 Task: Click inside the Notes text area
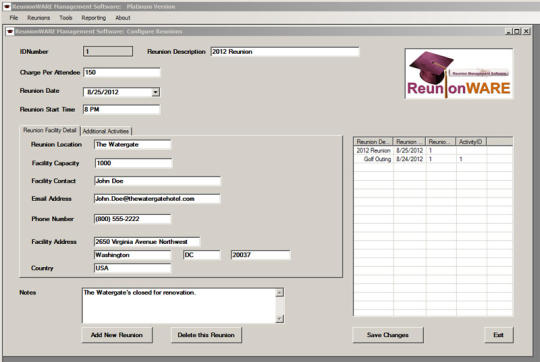pos(179,306)
